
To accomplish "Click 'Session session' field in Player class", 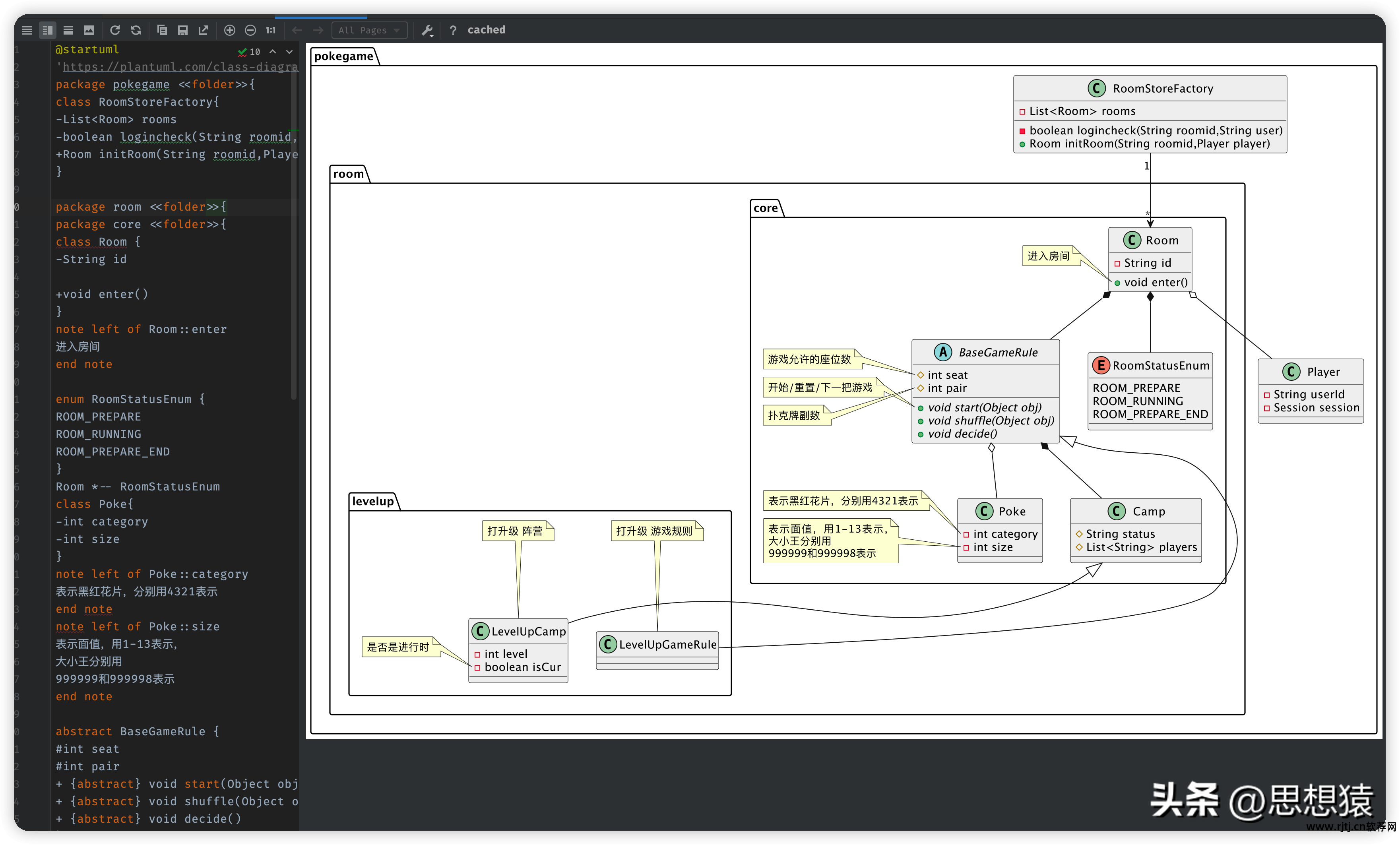I will click(1317, 407).
